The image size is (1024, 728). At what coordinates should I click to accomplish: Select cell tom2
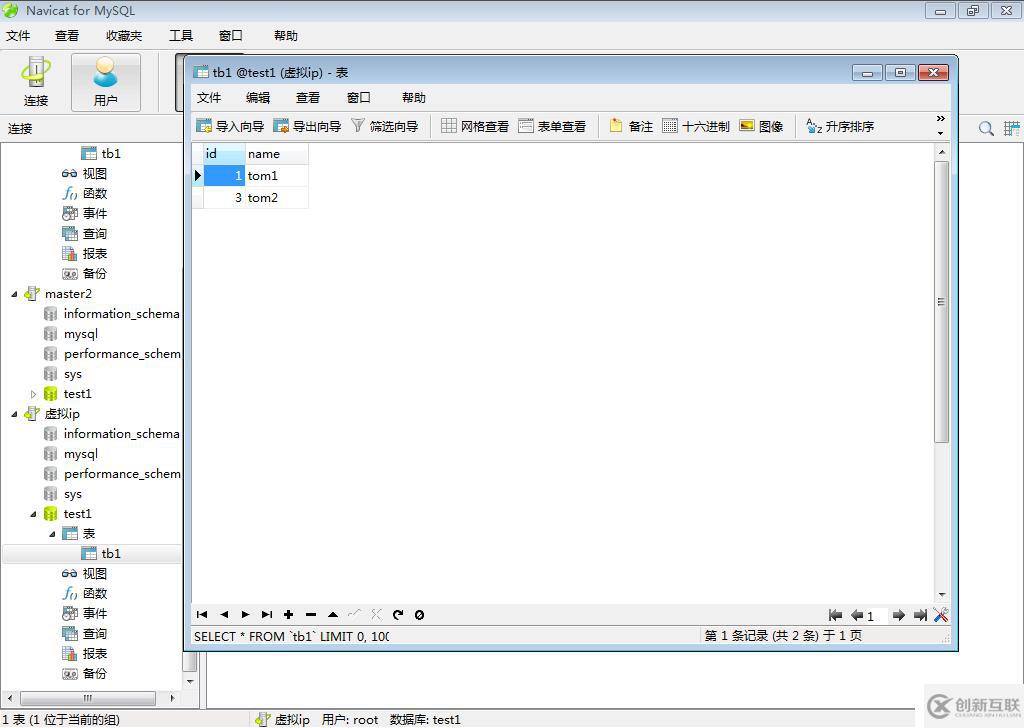[277, 198]
